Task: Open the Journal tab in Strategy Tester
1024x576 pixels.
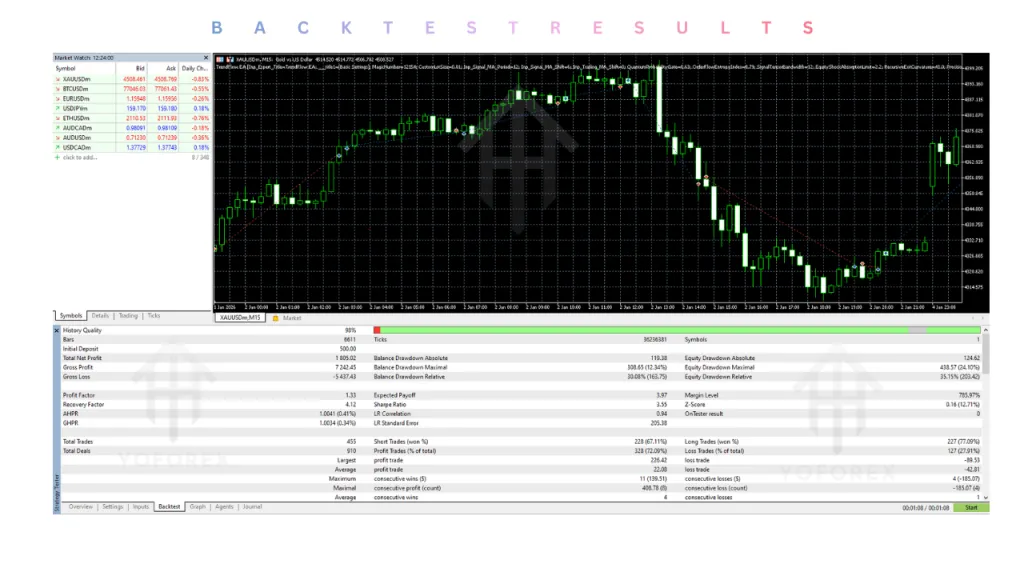Action: [252, 507]
